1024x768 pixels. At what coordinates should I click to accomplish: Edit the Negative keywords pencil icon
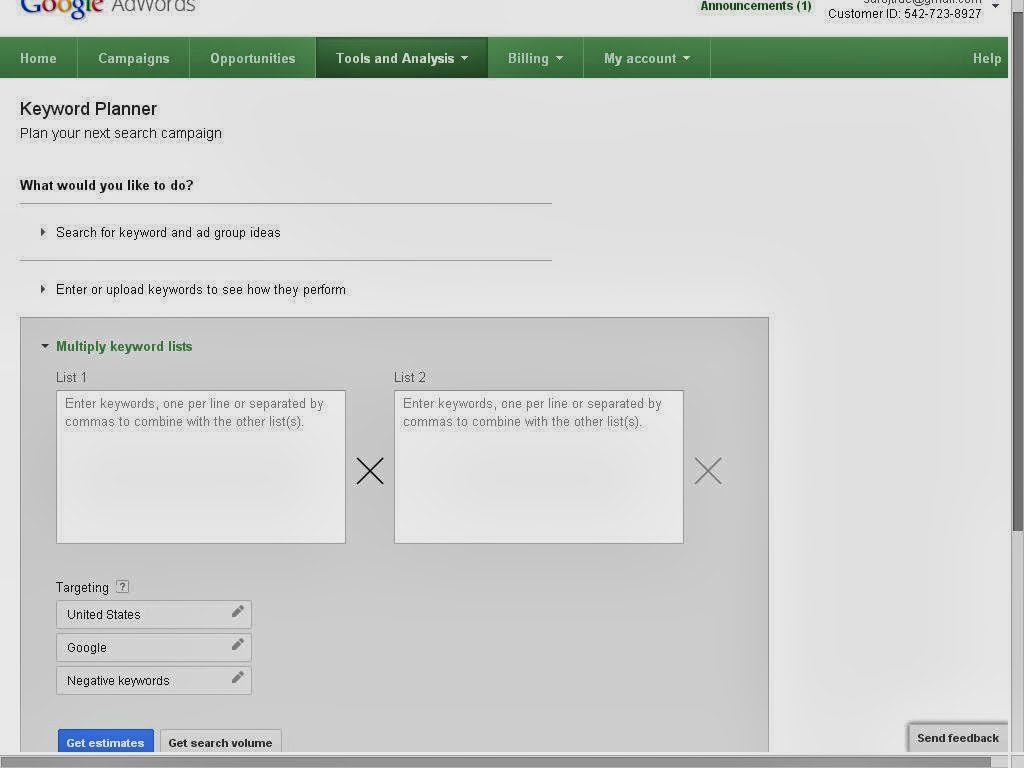(238, 677)
